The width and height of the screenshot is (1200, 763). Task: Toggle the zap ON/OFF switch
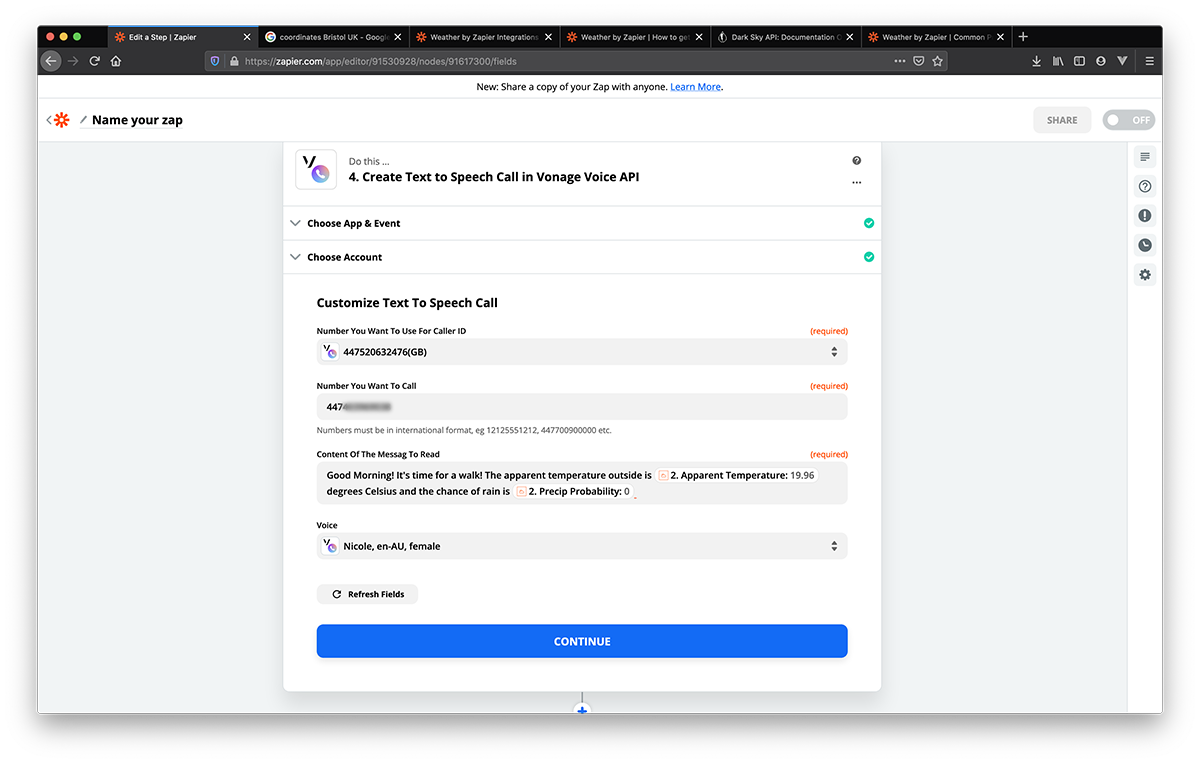1129,120
